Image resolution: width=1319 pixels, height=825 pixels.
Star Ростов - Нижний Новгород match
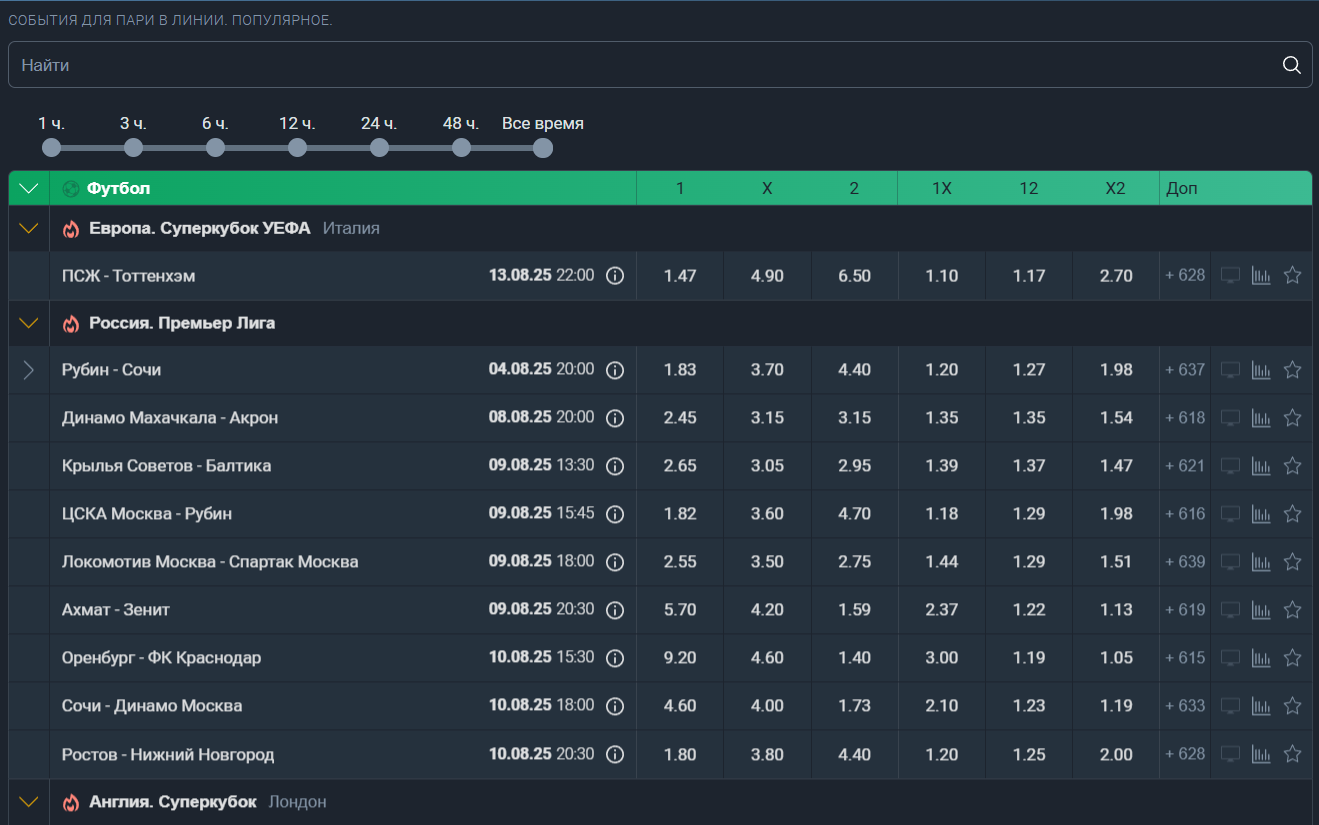(x=1292, y=753)
